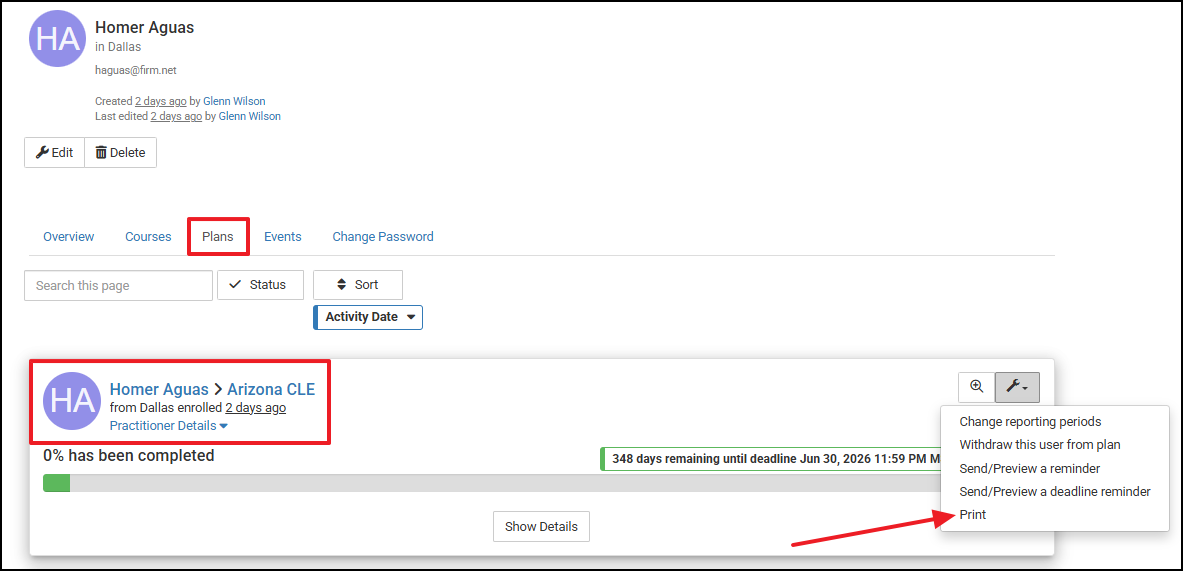Go to the Events tab
Screen dimensions: 1183x571
(283, 237)
